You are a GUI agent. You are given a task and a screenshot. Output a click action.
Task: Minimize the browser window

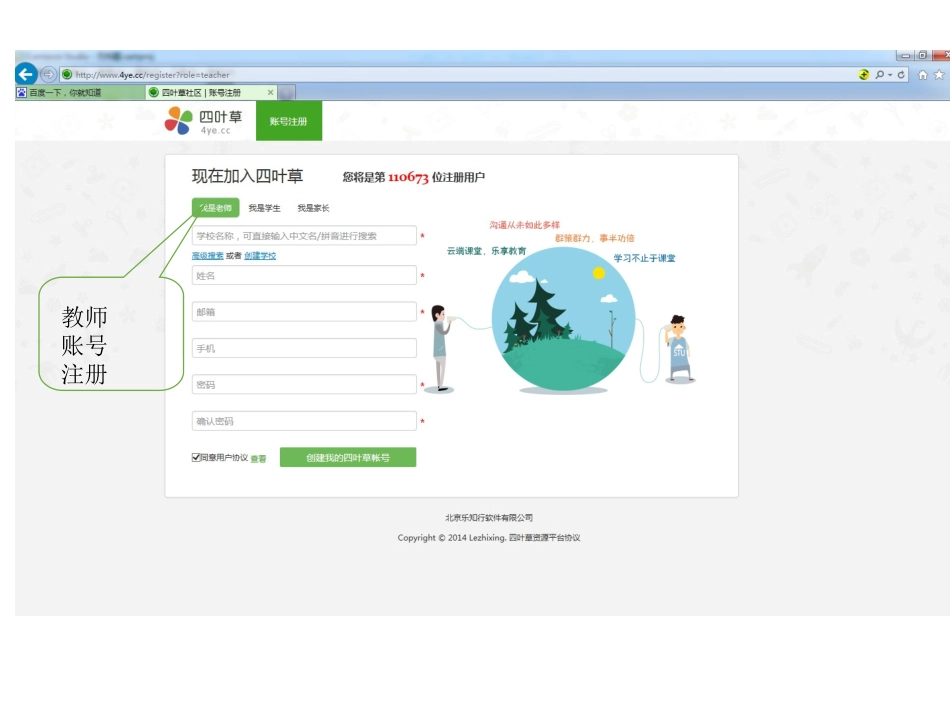(x=905, y=56)
